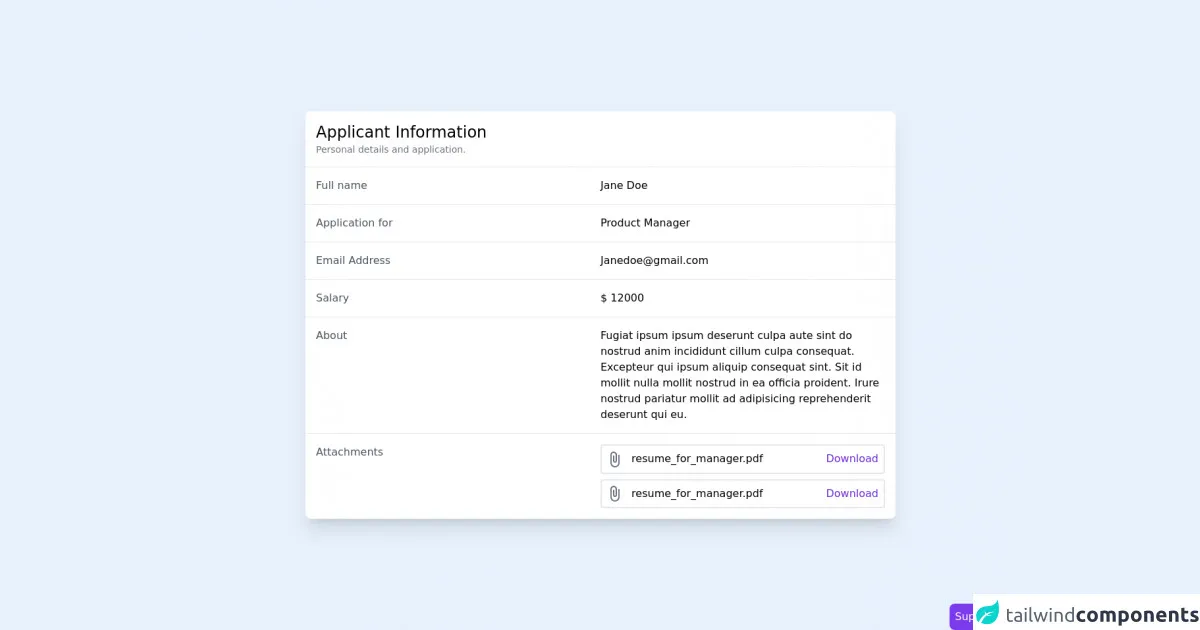Click the Attachments label
Image resolution: width=1200 pixels, height=630 pixels.
(350, 452)
